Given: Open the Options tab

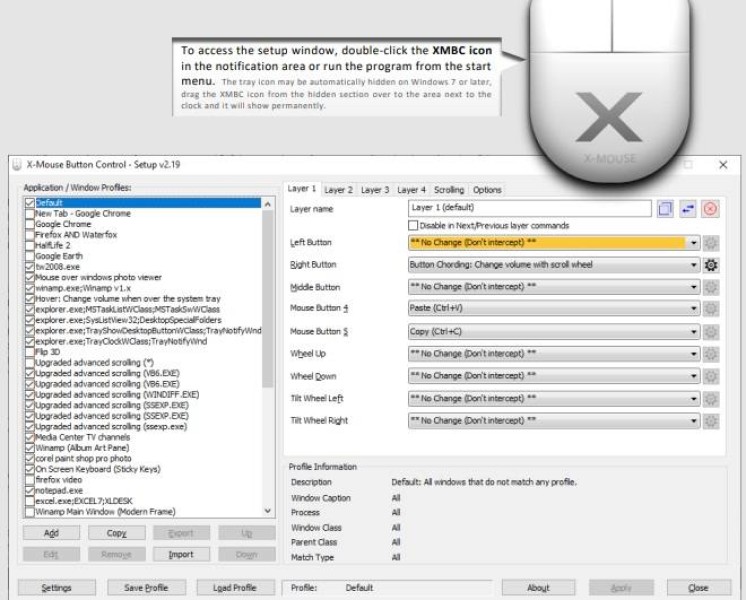Looking at the screenshot, I should click(x=487, y=190).
